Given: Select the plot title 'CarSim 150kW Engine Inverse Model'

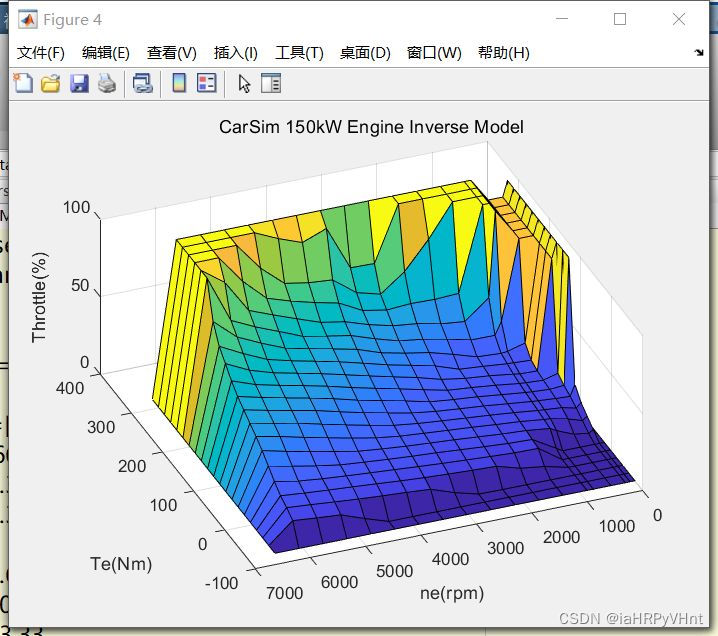Looking at the screenshot, I should pyautogui.click(x=371, y=127).
